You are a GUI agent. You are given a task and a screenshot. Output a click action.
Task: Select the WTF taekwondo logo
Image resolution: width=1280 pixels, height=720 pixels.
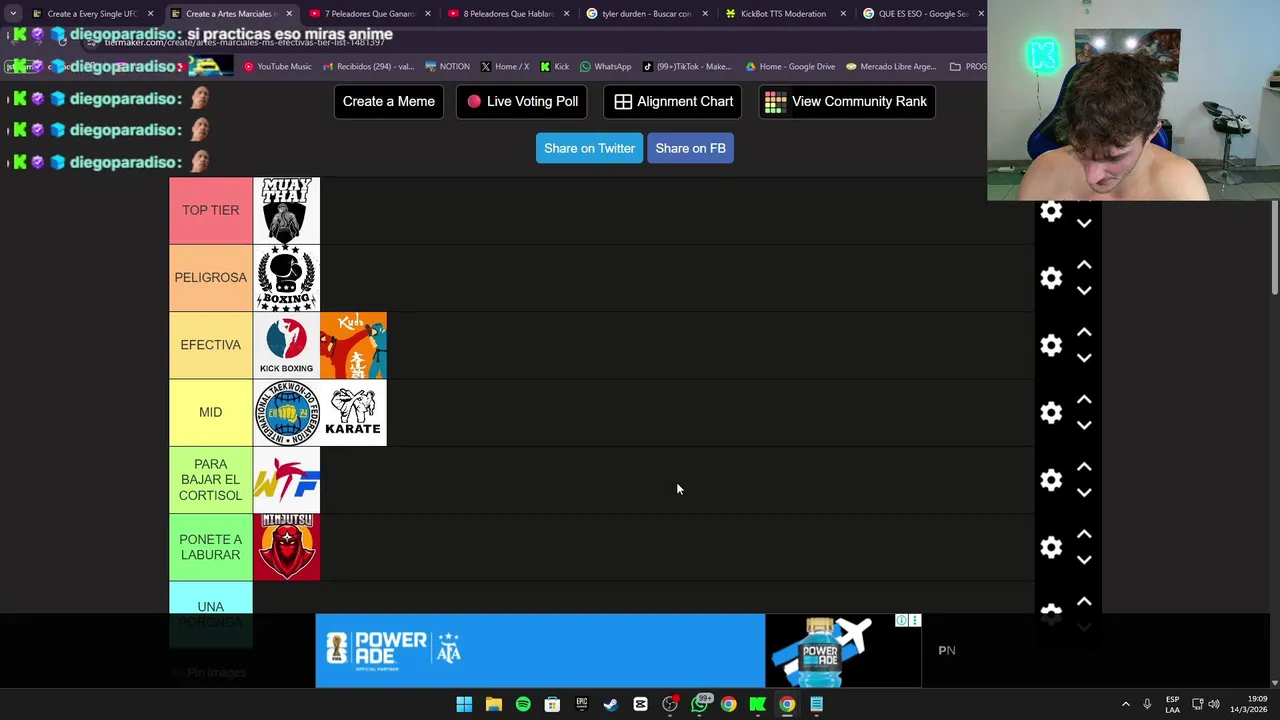[x=286, y=480]
